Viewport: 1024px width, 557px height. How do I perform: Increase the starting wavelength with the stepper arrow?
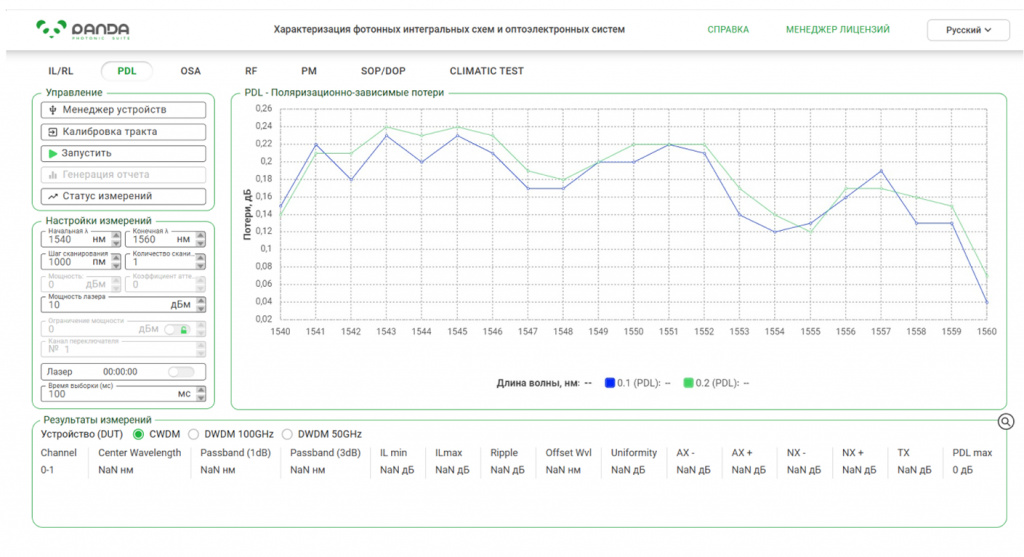(x=116, y=236)
